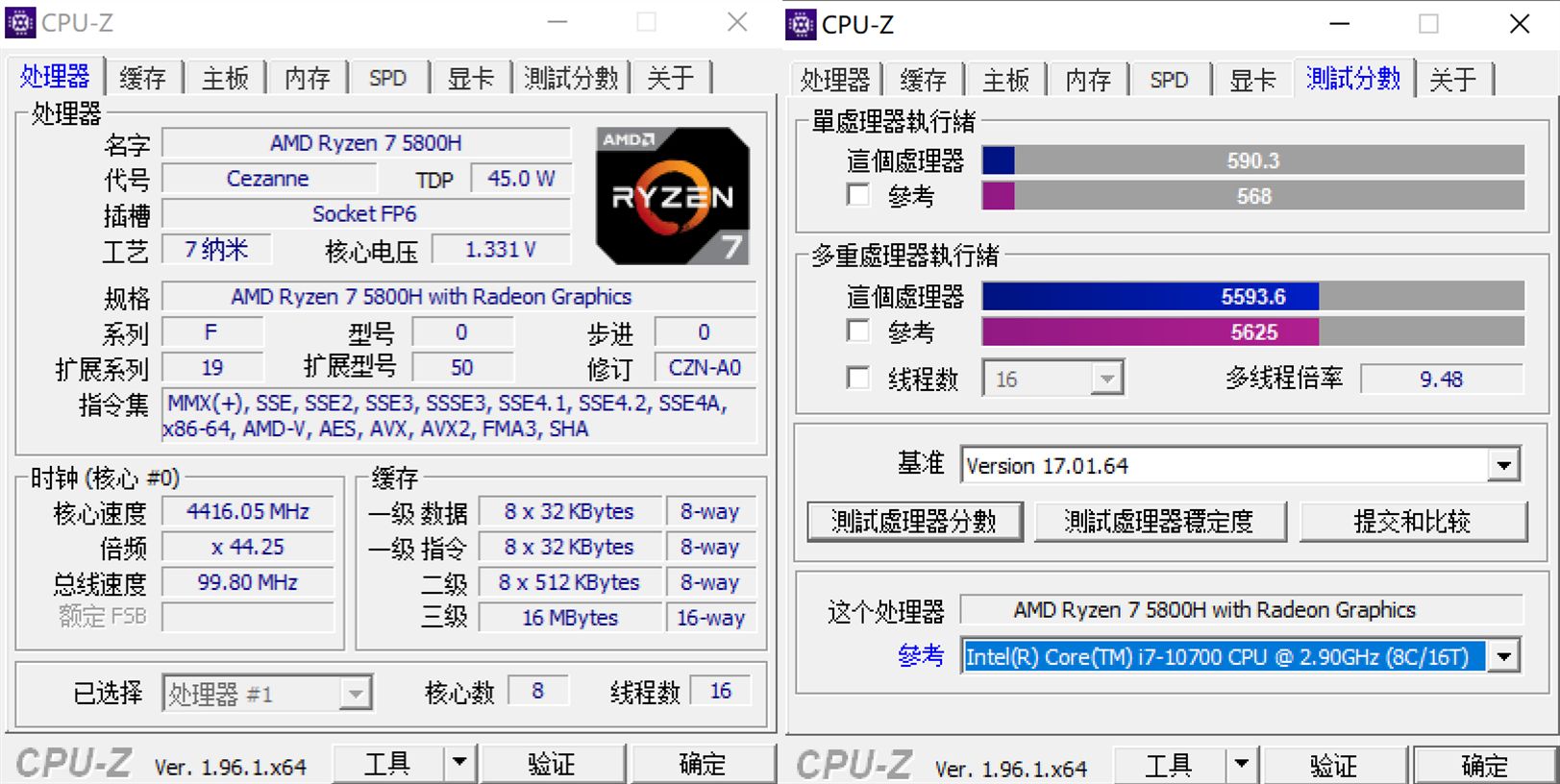This screenshot has width=1560, height=784.
Task: Click the CPU-Z app icon in right window title bar
Action: [x=801, y=24]
